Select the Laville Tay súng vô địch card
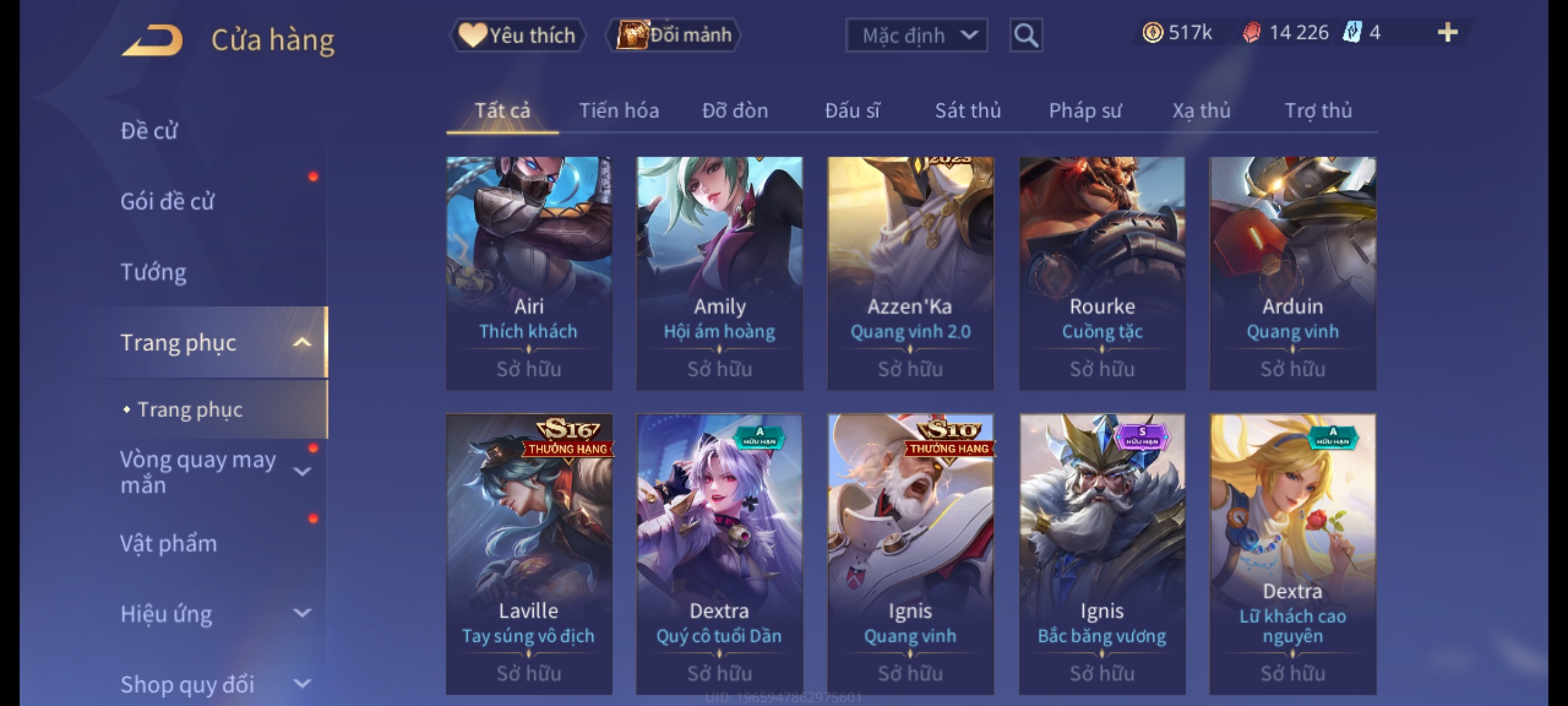 click(x=529, y=554)
